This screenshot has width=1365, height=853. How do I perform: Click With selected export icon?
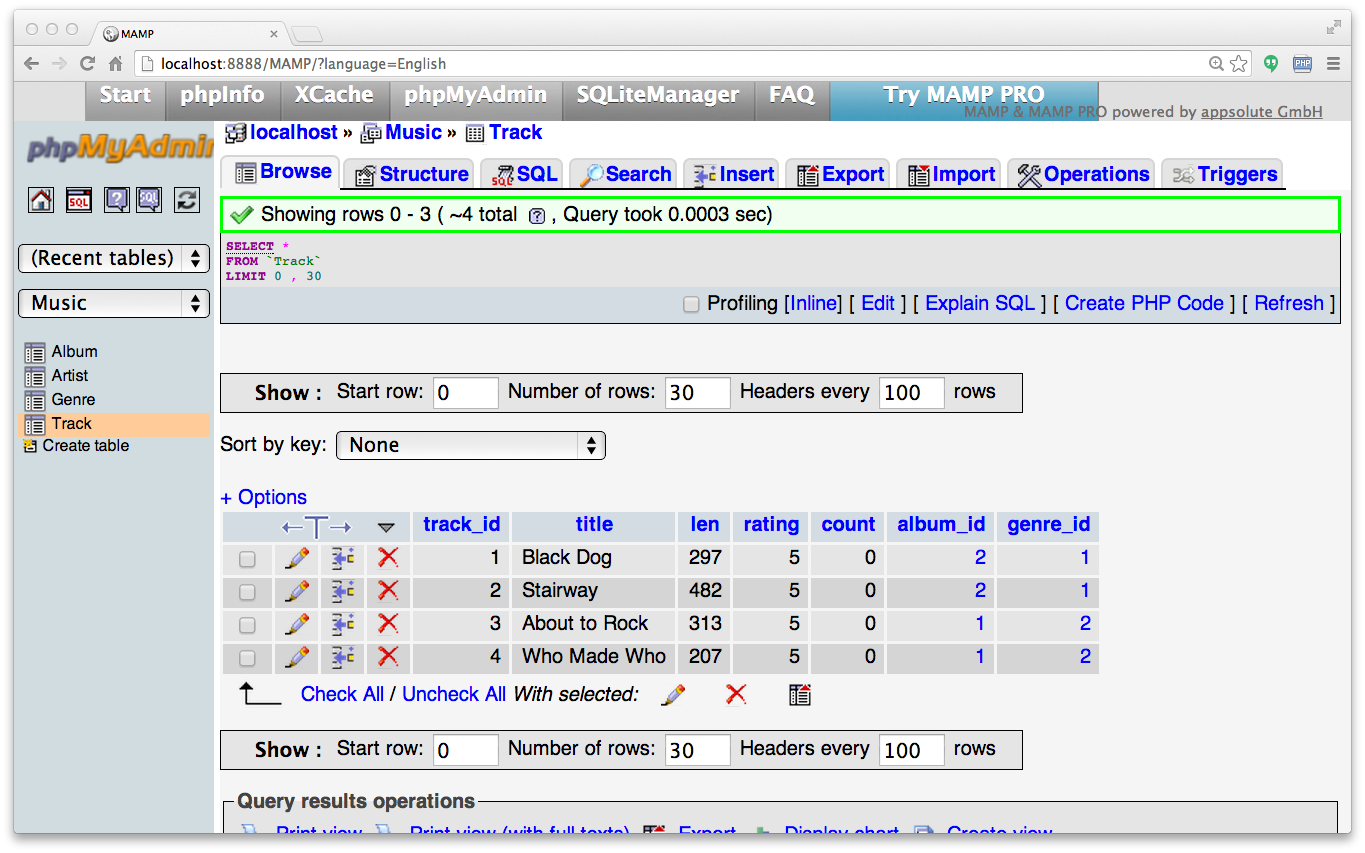[x=799, y=694]
